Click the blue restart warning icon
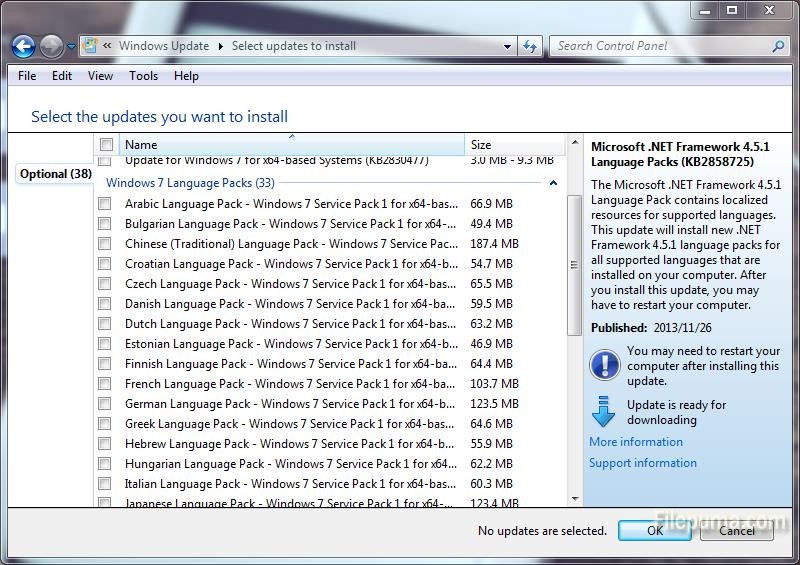The height and width of the screenshot is (565, 800). 605,365
